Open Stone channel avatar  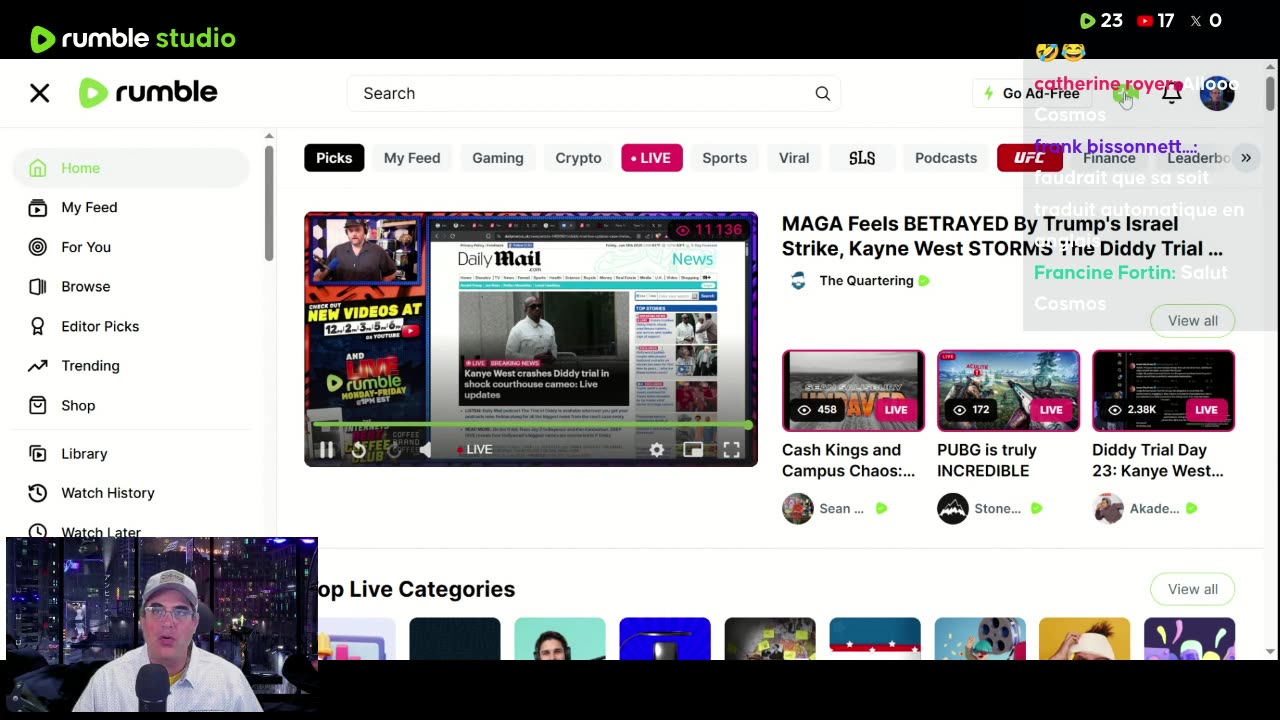(953, 509)
